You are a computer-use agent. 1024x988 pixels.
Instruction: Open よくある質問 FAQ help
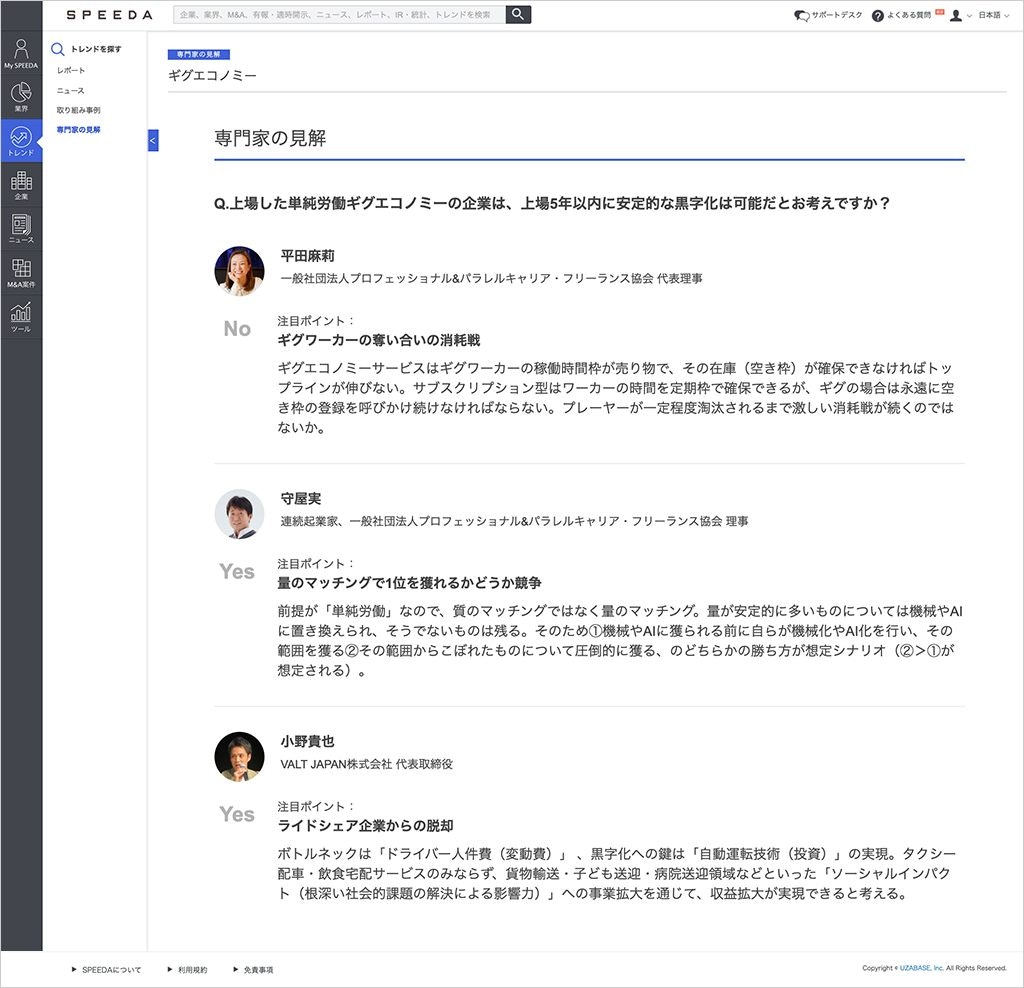tap(907, 16)
